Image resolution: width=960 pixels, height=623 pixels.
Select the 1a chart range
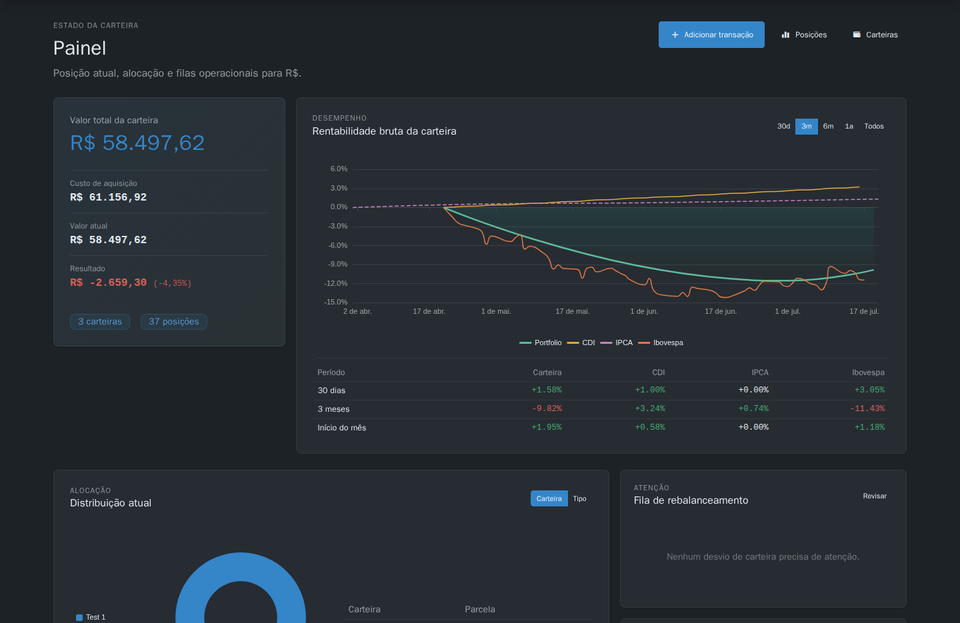tap(849, 127)
